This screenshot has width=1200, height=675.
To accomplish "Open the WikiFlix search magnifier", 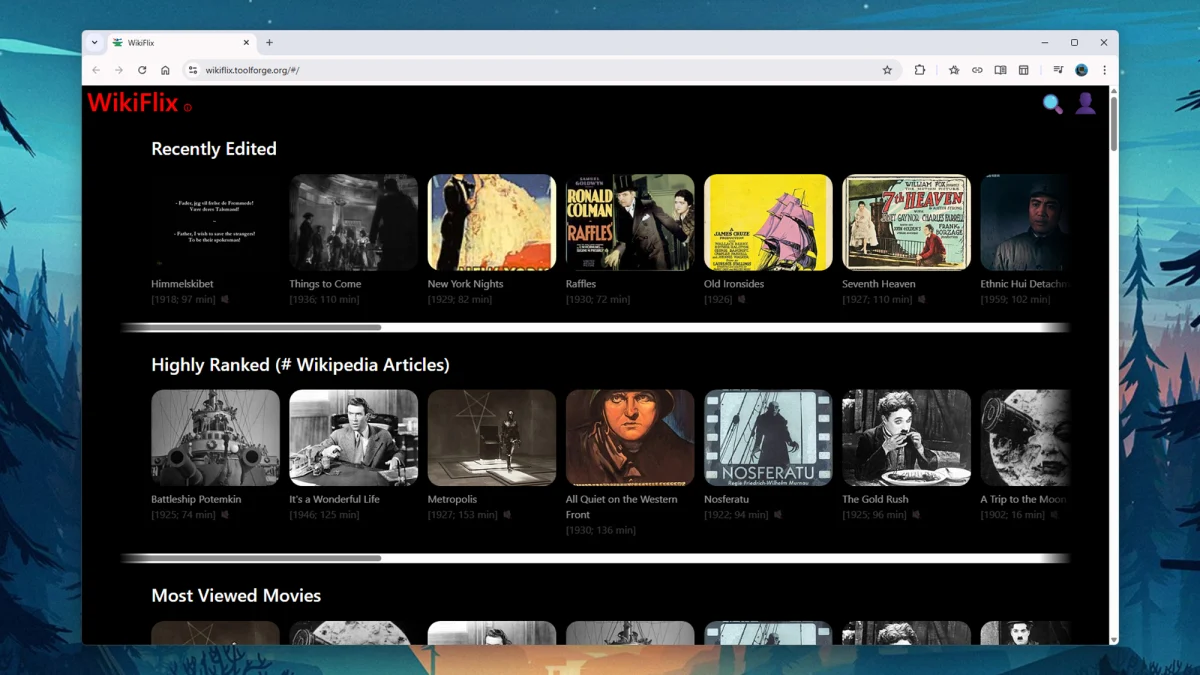I will coord(1052,104).
